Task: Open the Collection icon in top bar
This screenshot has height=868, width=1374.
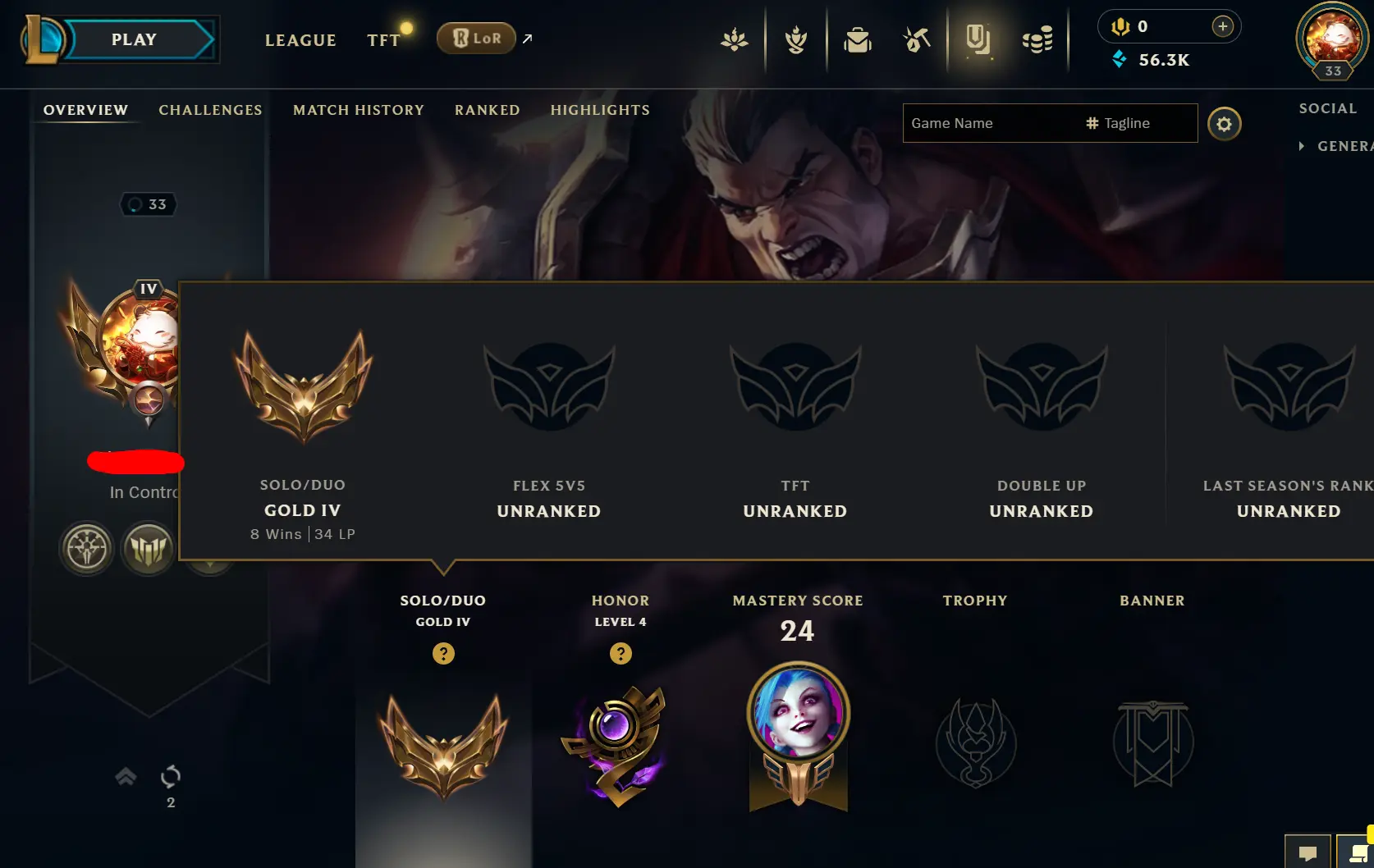Action: (978, 39)
